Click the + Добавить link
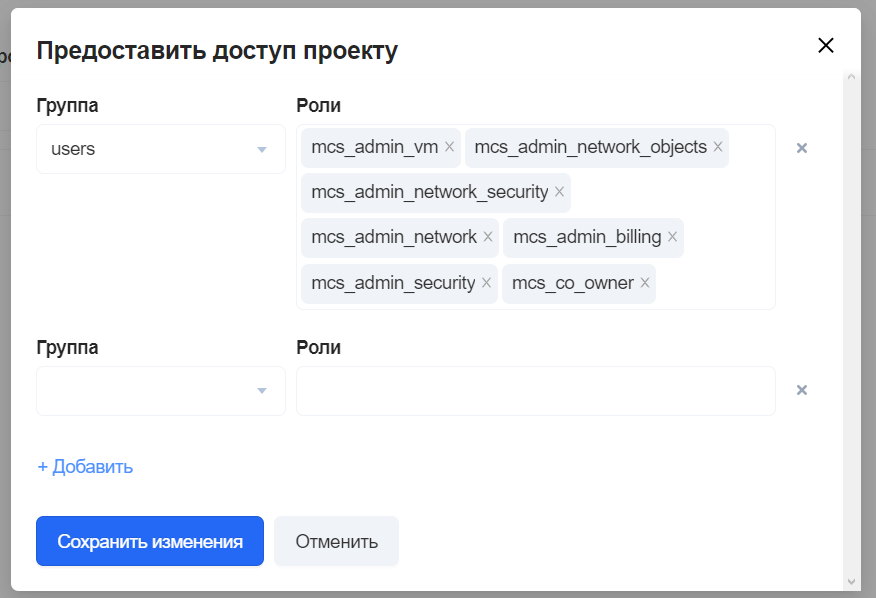876x598 pixels. (x=85, y=467)
